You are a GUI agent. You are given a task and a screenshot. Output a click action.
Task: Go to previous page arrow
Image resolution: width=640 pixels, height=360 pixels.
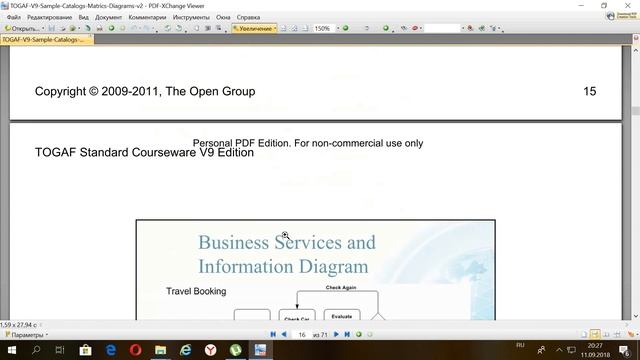pos(284,334)
